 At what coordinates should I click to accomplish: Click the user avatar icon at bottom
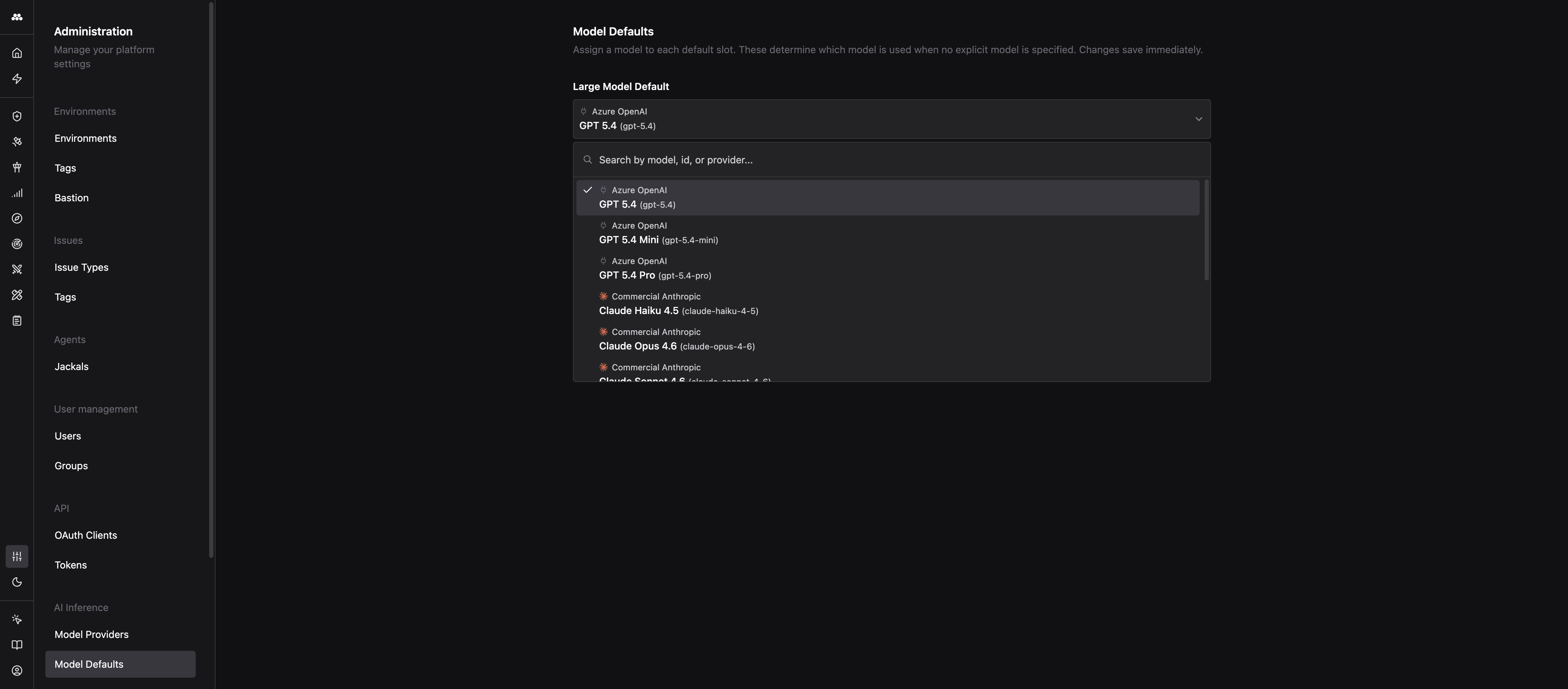point(17,670)
